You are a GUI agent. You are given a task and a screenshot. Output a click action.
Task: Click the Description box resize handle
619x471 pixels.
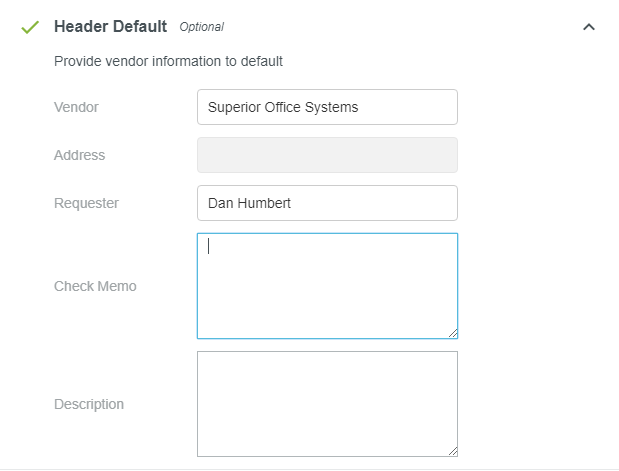point(452,451)
